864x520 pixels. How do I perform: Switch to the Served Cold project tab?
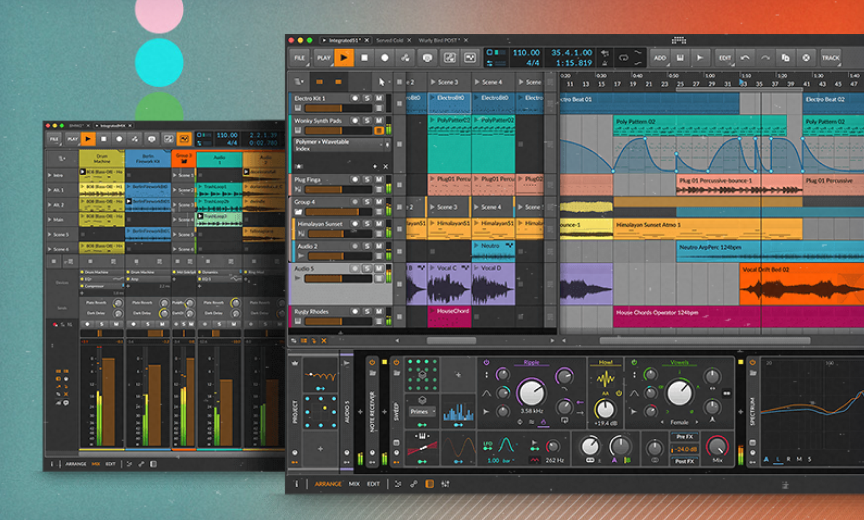(x=390, y=40)
